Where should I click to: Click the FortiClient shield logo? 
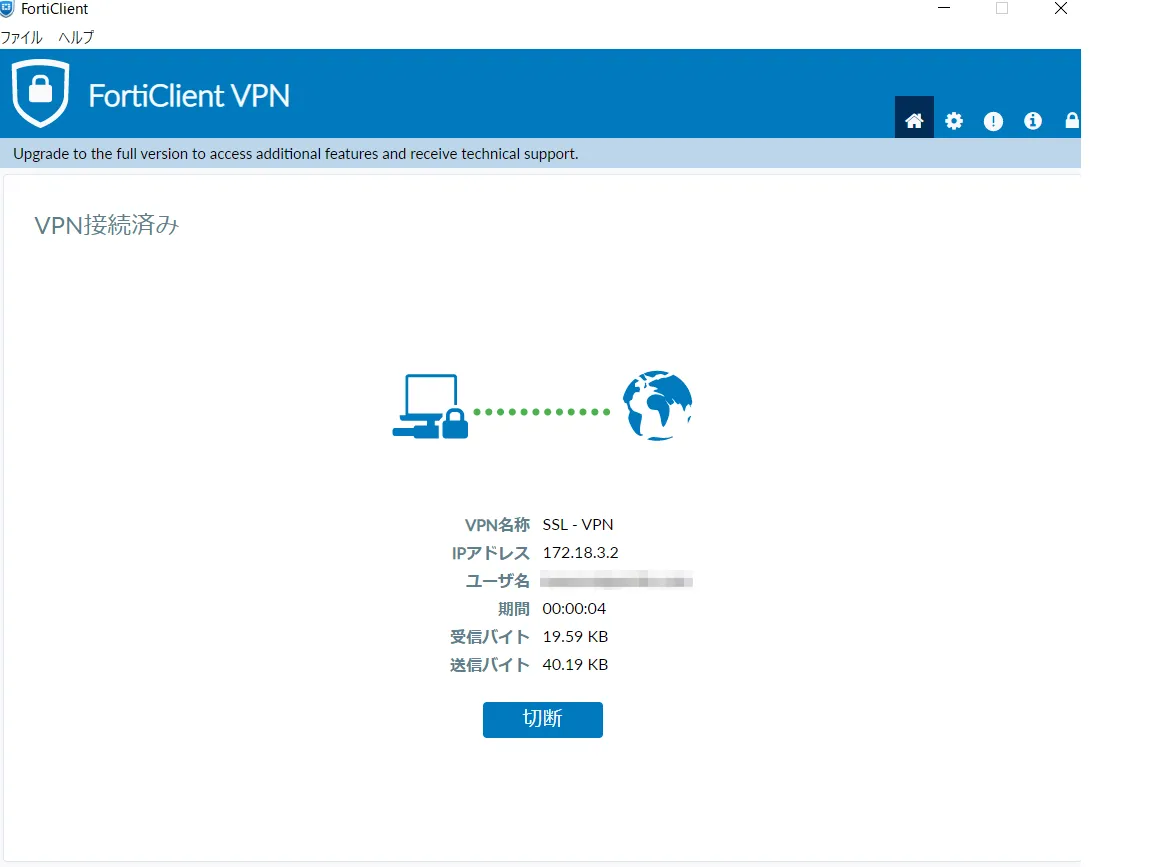tap(40, 93)
